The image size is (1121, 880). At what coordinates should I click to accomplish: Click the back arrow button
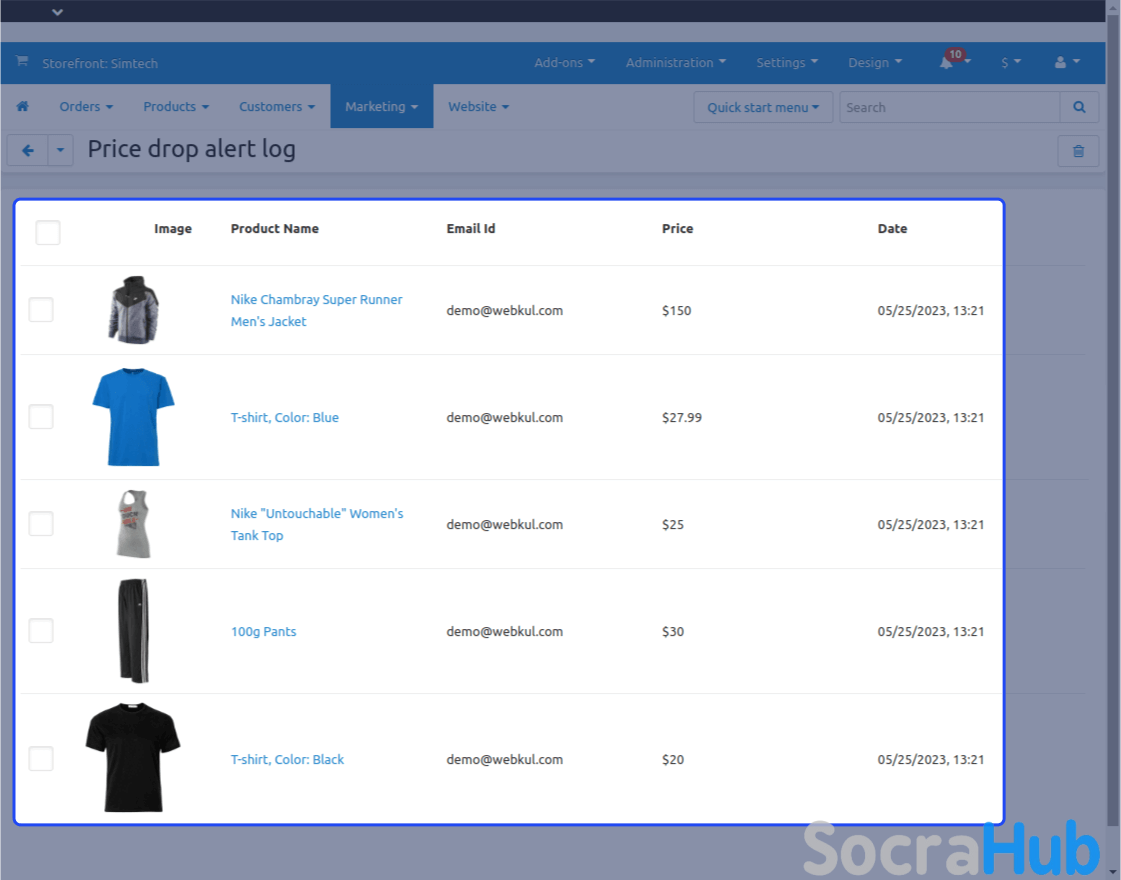pyautogui.click(x=27, y=151)
